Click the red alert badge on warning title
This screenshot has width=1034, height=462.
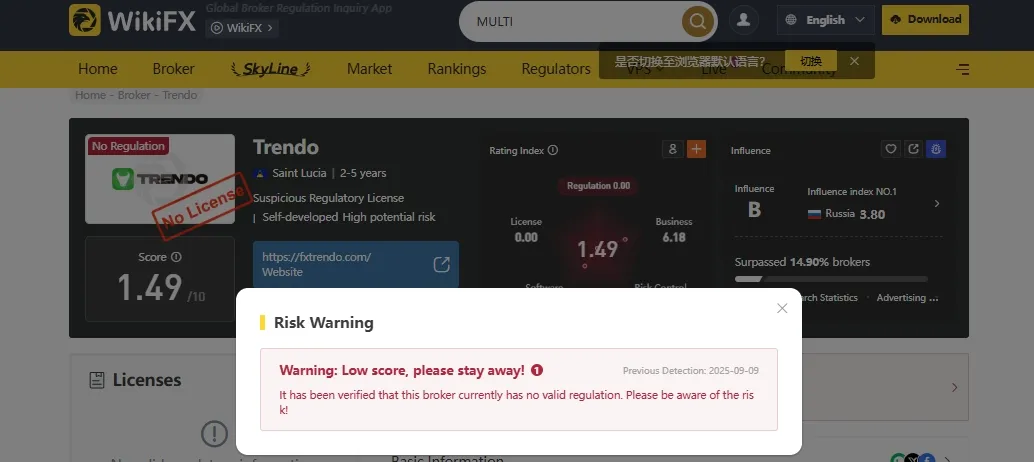[537, 370]
